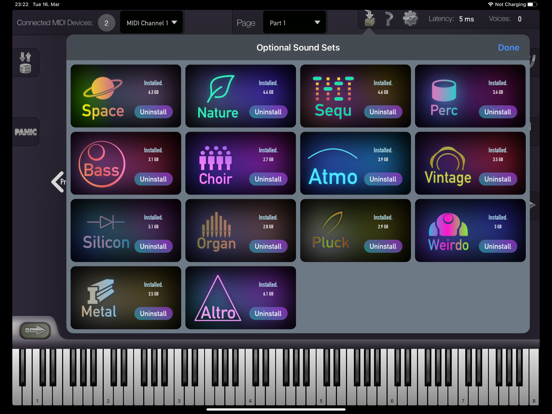This screenshot has width=552, height=414.
Task: Uninstall the Atmo sound set
Action: tap(383, 179)
